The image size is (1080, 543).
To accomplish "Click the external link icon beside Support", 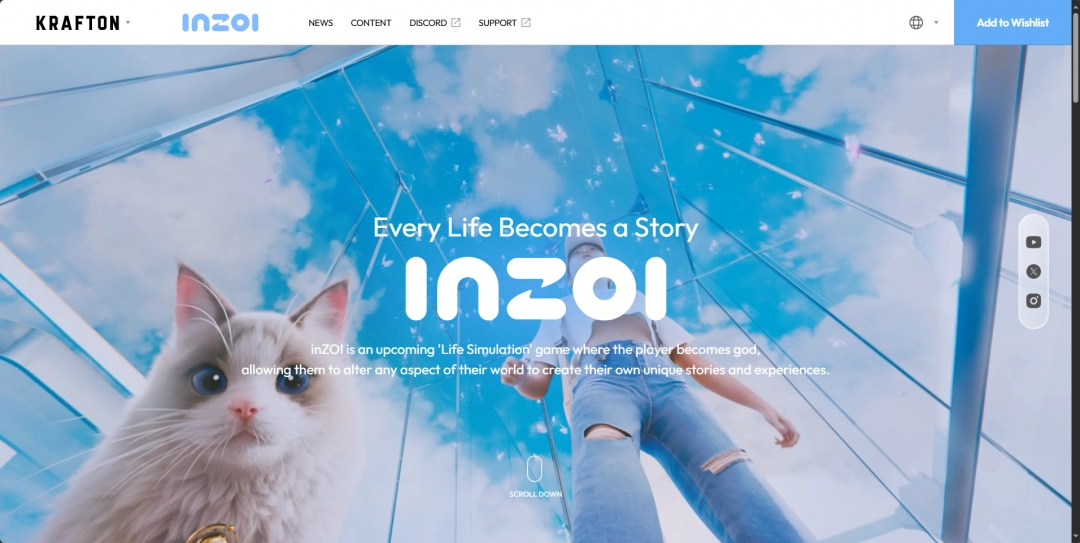I will click(526, 23).
